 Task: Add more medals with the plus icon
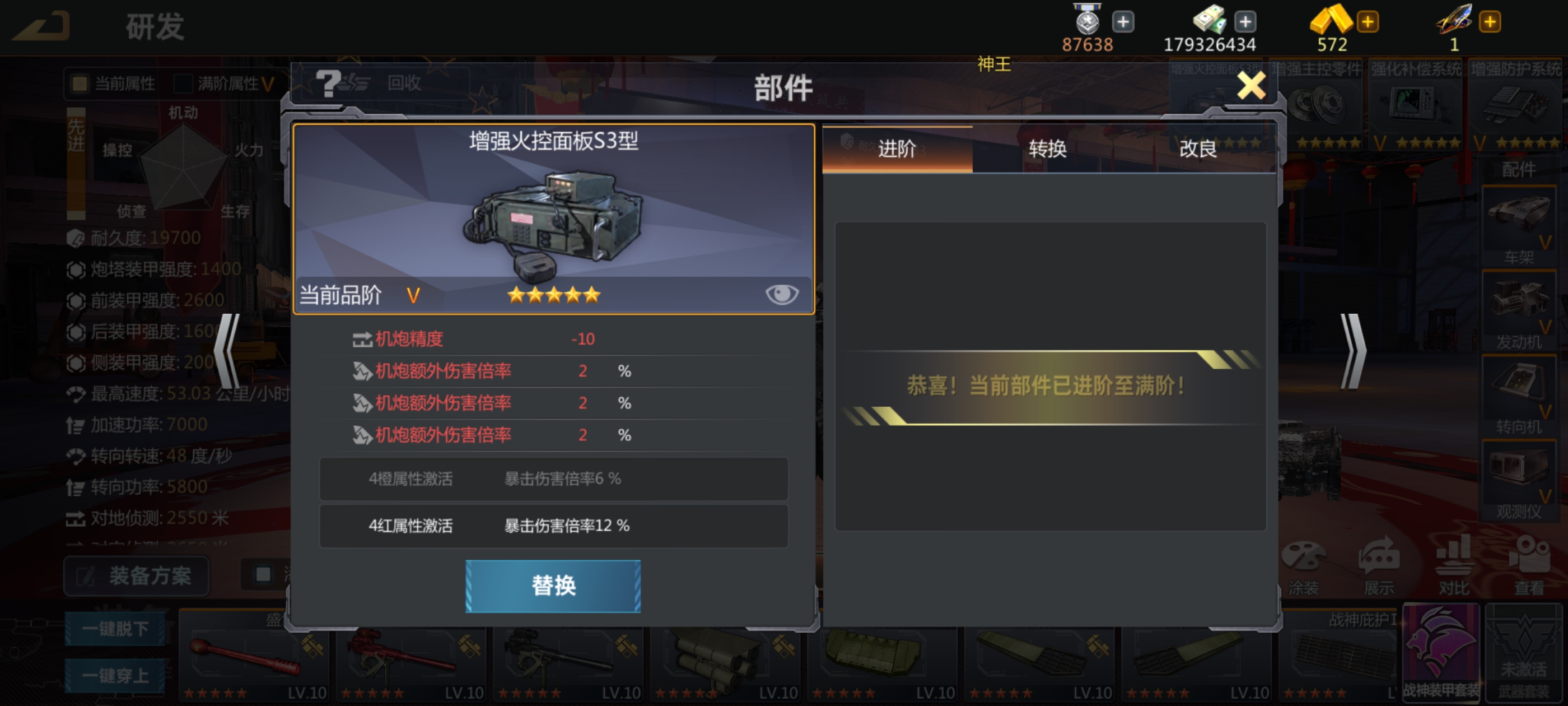tap(1123, 22)
